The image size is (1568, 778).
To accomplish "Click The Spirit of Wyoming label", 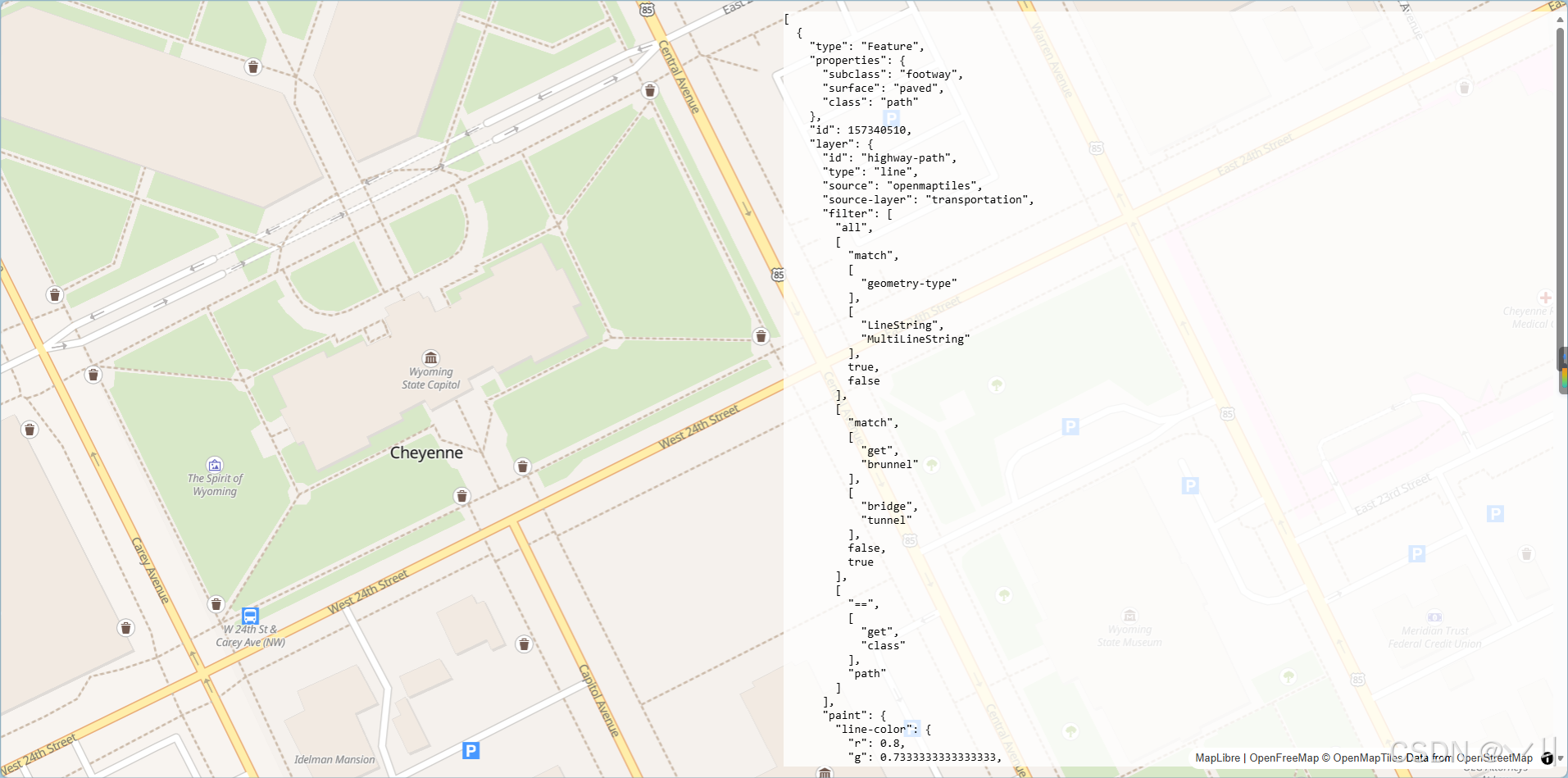I will click(x=215, y=485).
